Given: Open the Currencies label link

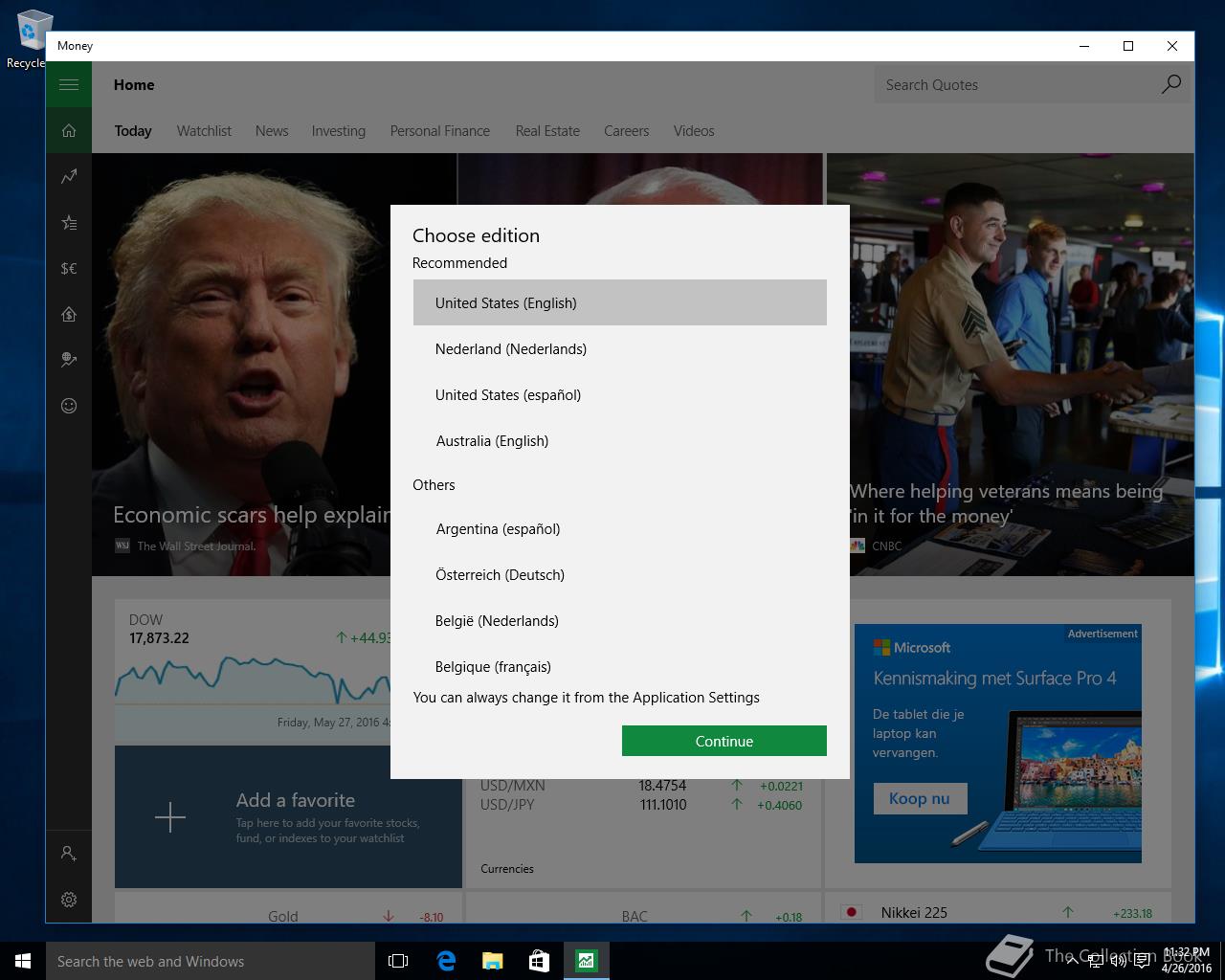Looking at the screenshot, I should (x=507, y=869).
